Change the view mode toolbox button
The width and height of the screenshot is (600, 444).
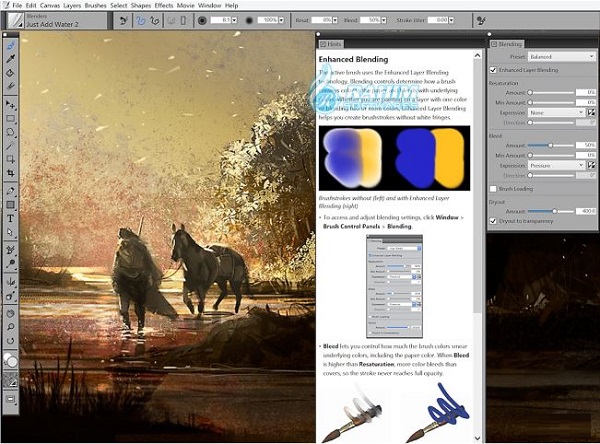click(x=10, y=399)
